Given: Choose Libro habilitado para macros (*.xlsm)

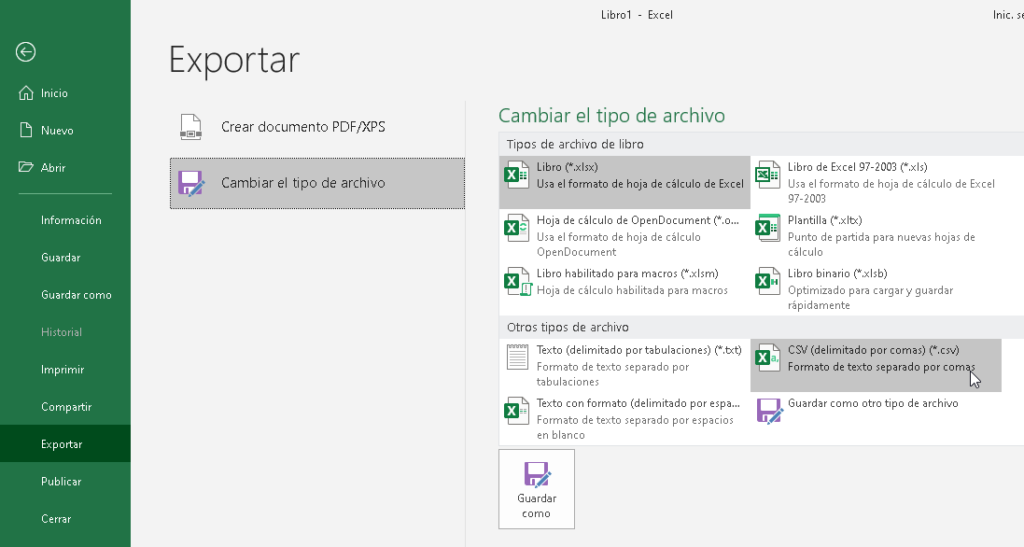Looking at the screenshot, I should point(625,289).
